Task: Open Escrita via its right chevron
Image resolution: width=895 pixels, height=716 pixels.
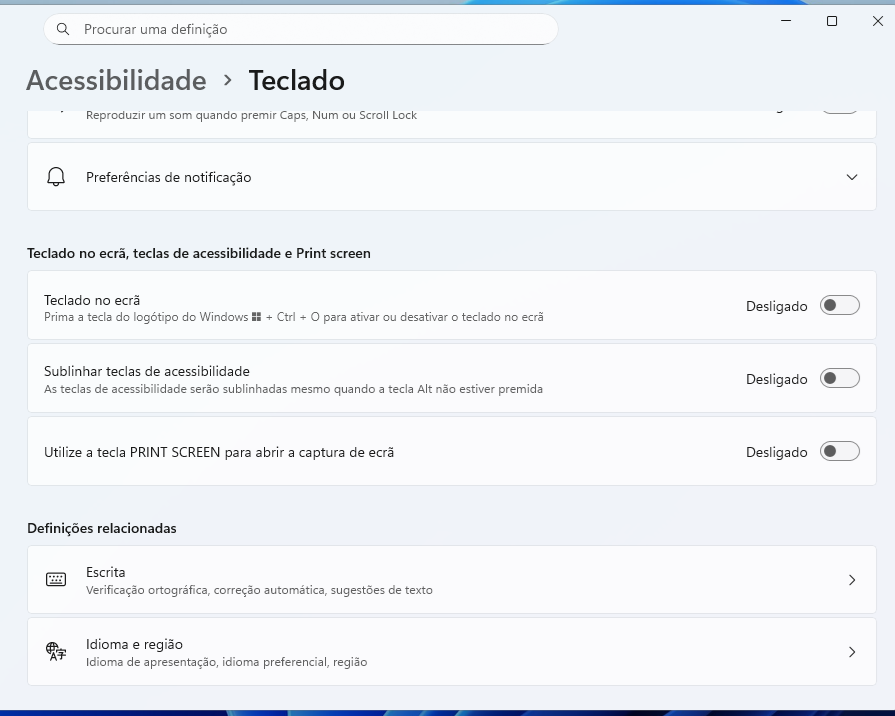Action: [x=851, y=580]
